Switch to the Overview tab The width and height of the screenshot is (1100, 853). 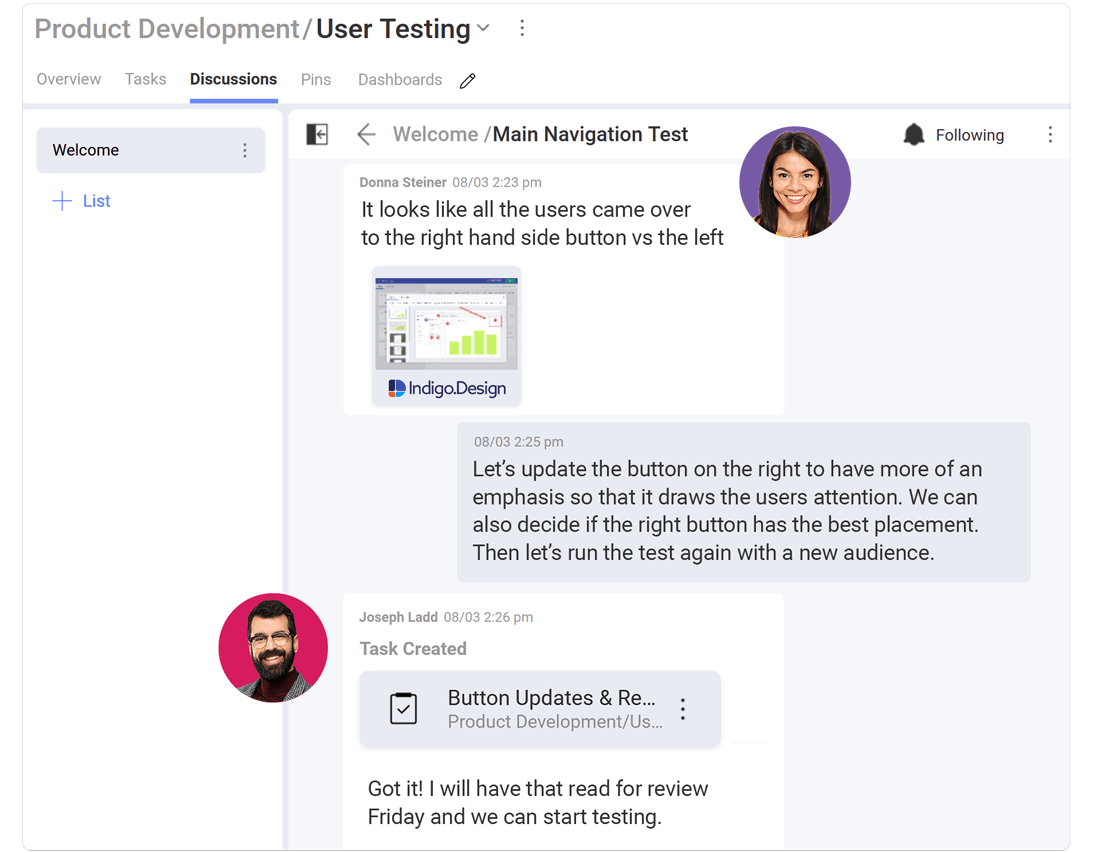[68, 80]
